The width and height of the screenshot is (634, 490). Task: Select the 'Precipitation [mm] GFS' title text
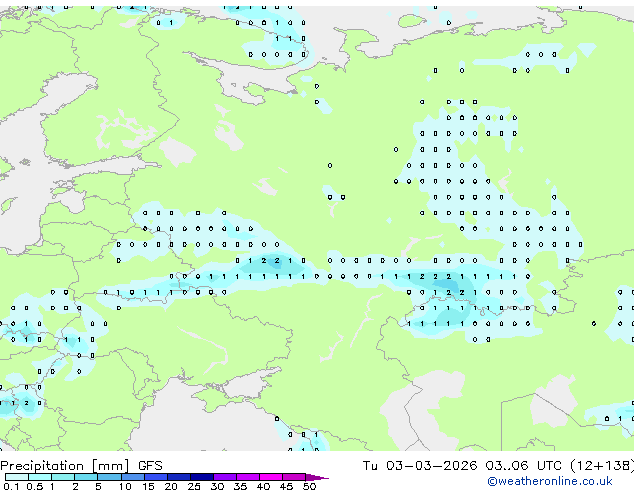click(81, 466)
